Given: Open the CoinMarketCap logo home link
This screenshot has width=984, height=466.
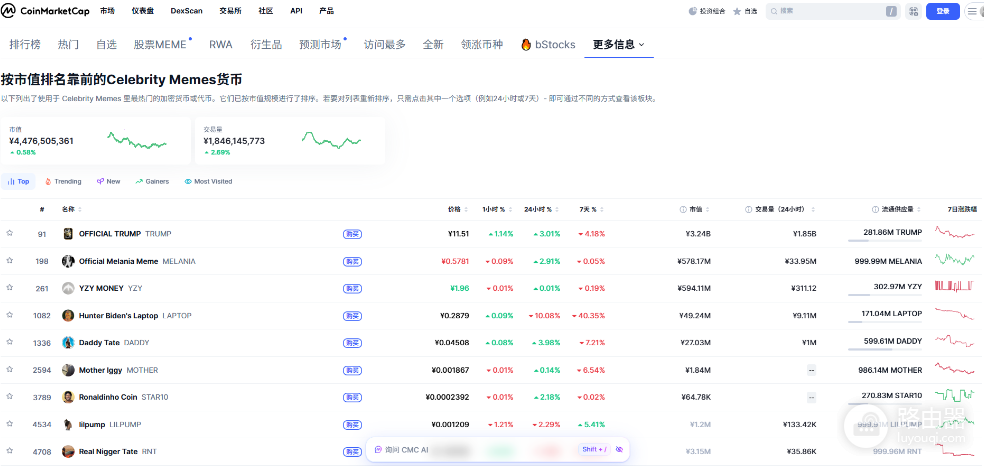Looking at the screenshot, I should pyautogui.click(x=45, y=11).
